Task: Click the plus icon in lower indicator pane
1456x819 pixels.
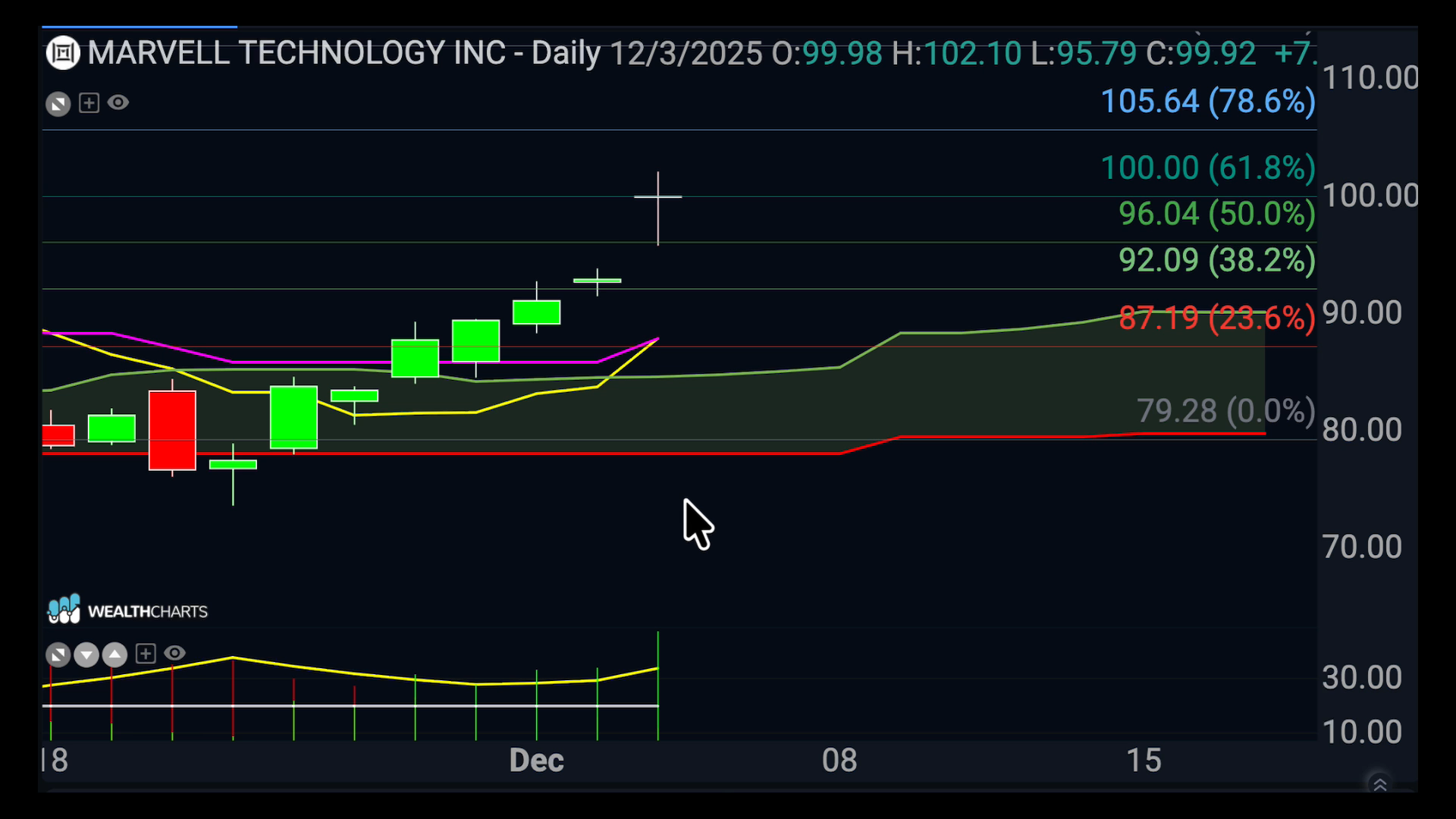Action: [146, 654]
